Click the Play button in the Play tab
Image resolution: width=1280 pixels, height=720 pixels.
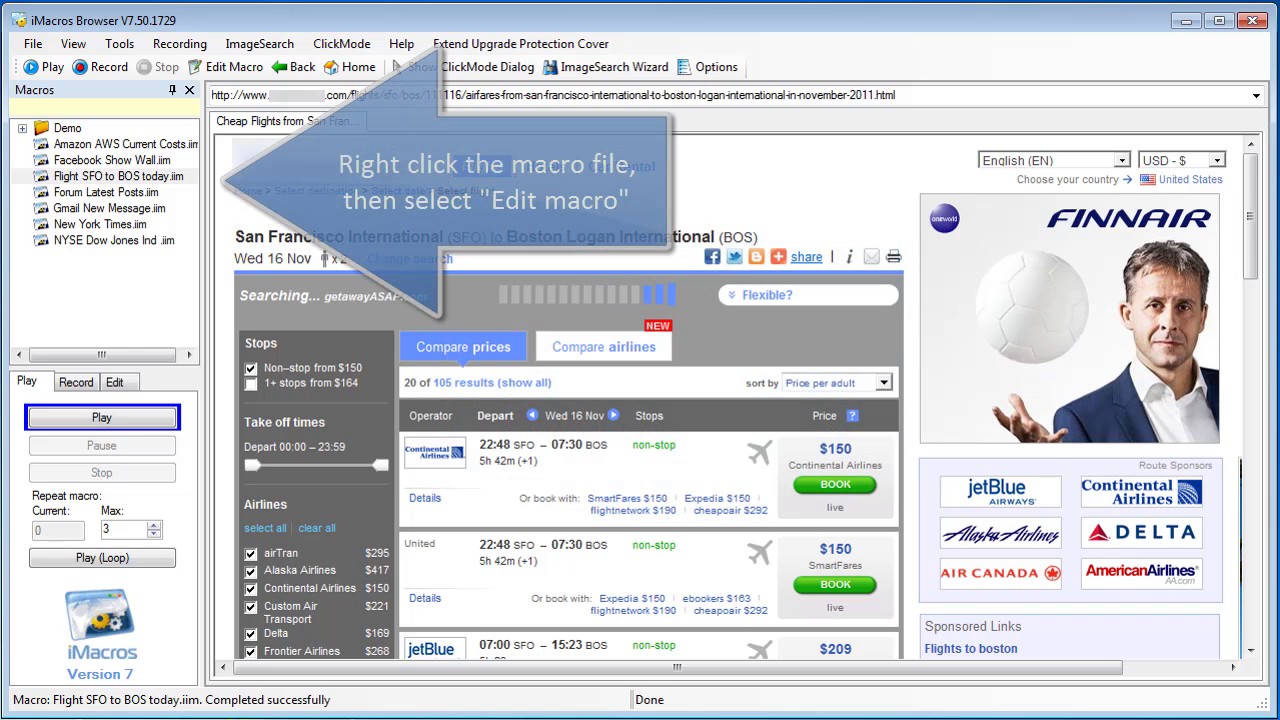(x=102, y=418)
